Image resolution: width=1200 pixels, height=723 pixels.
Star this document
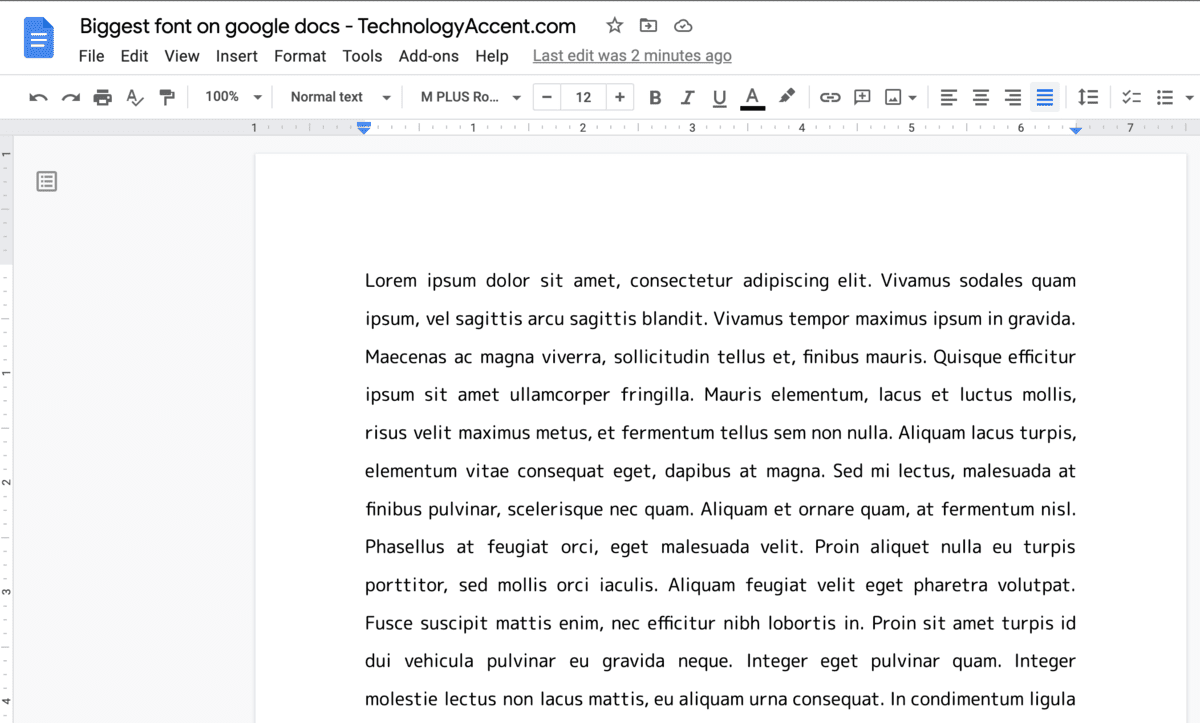[614, 25]
